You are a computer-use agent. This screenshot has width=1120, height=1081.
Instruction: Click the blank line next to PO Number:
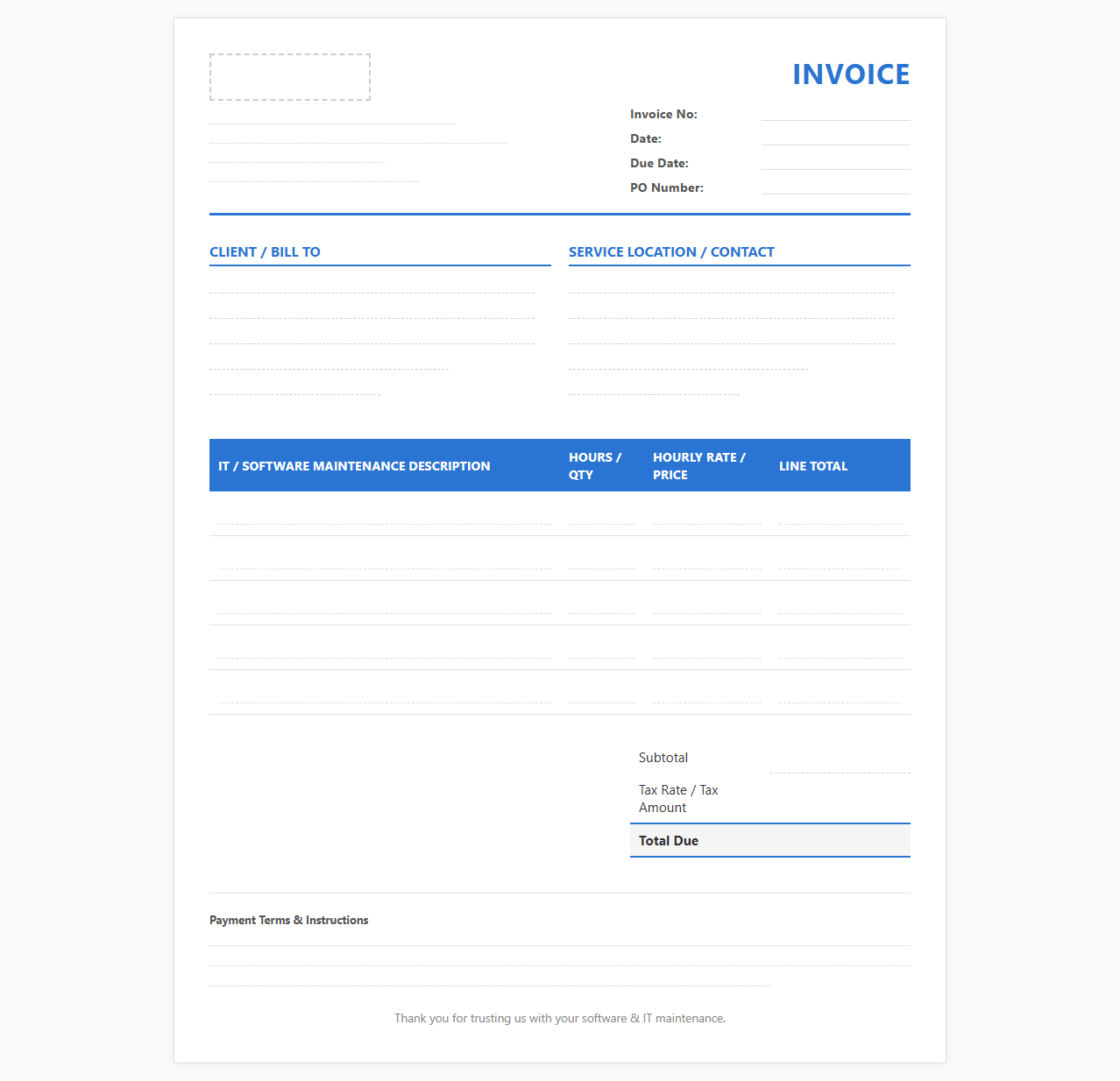click(836, 187)
